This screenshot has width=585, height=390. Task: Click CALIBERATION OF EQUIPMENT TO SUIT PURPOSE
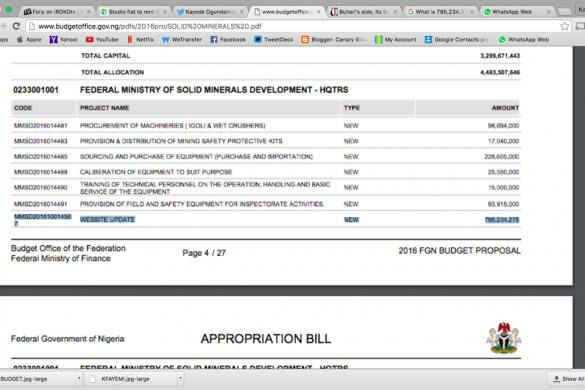coord(156,172)
